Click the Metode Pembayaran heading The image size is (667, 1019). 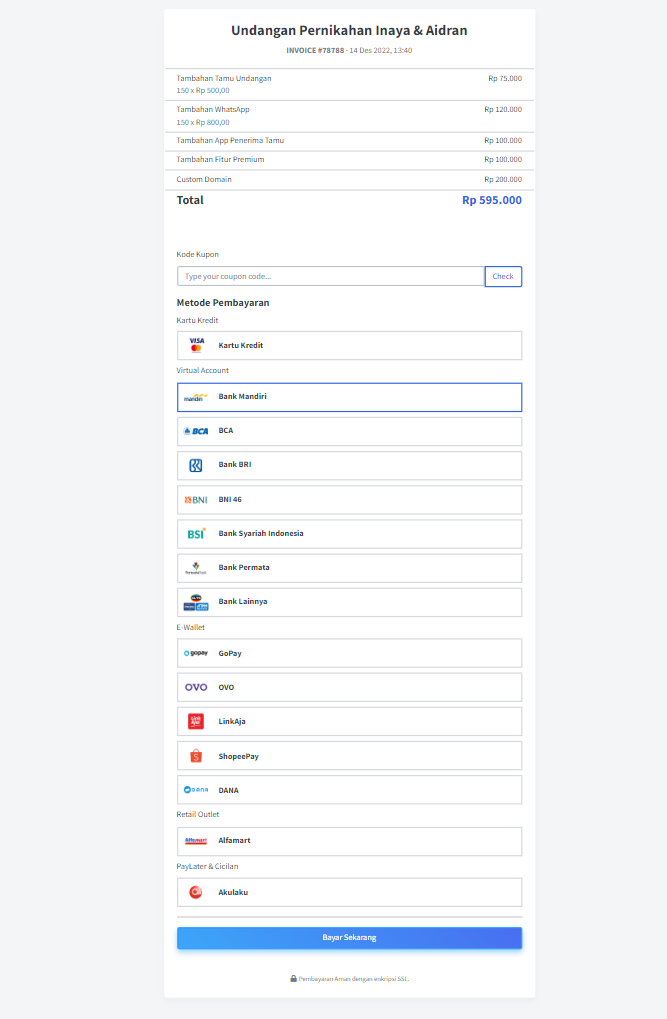tap(223, 303)
